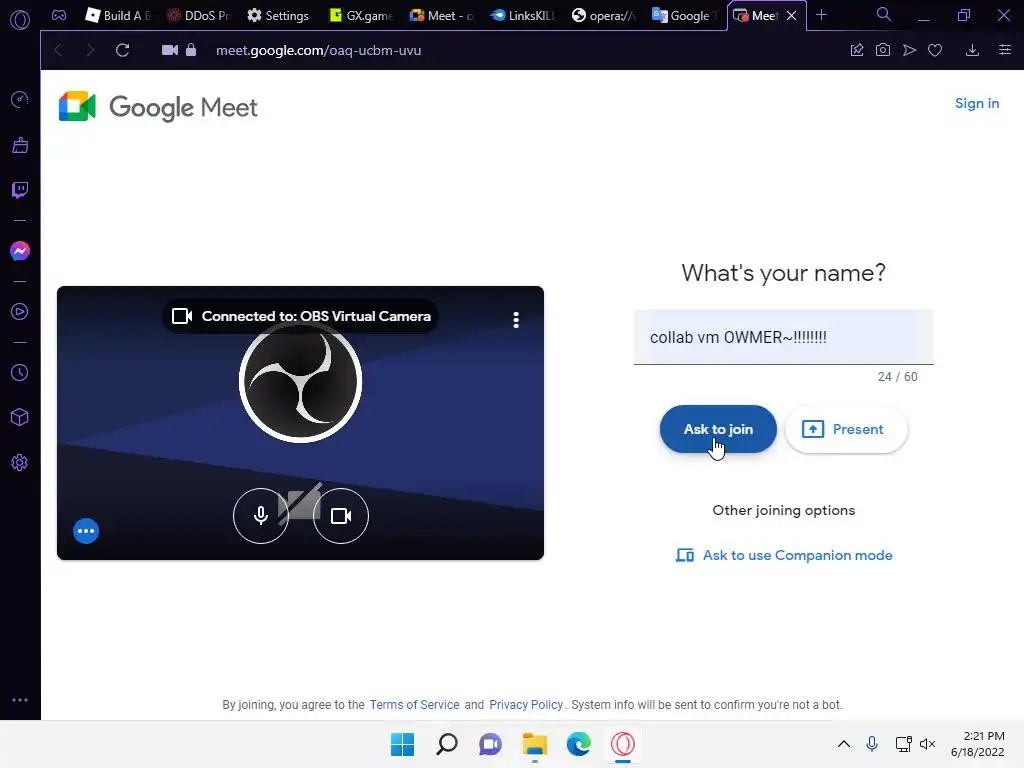Open sidebar Settings gear icon
This screenshot has height=768, width=1024.
20,463
